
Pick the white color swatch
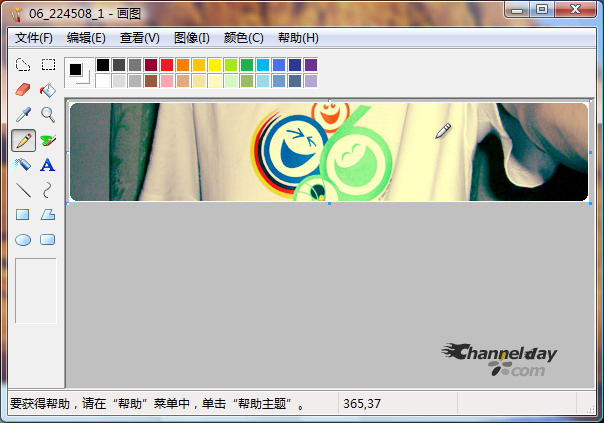tap(103, 81)
